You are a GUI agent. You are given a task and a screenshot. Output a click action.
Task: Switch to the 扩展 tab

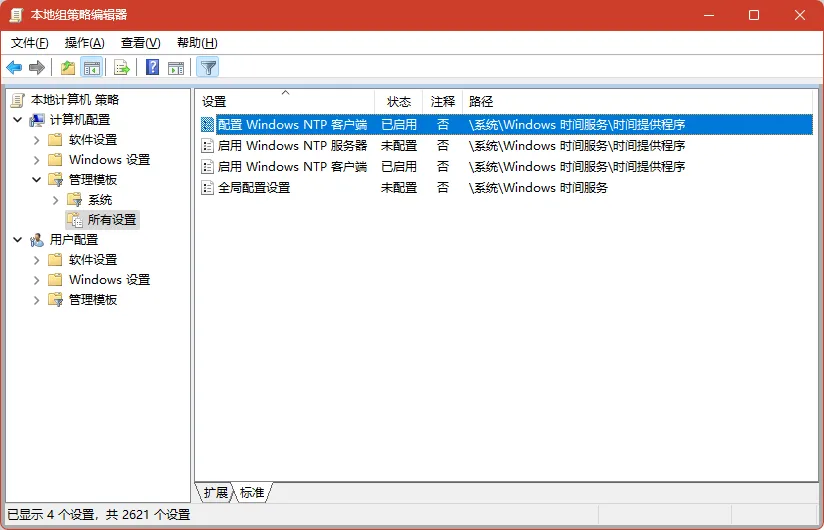[x=216, y=493]
